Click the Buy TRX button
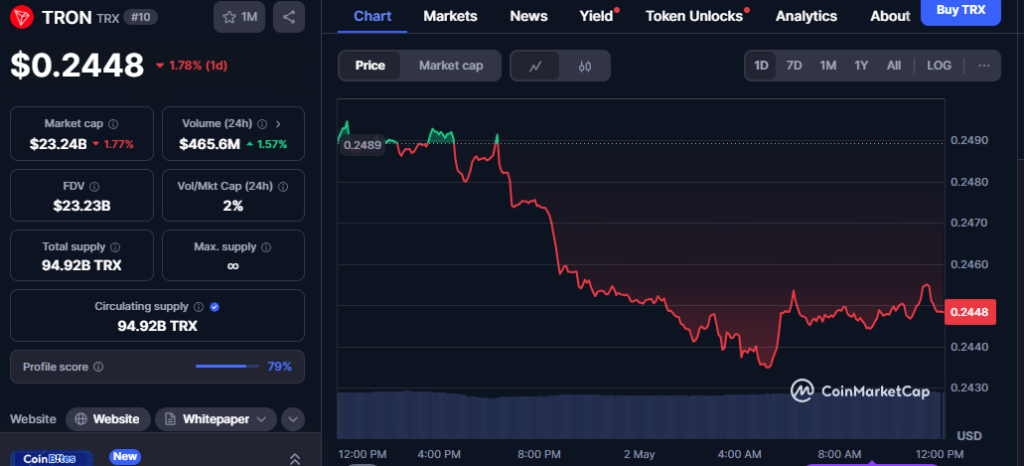 960,10
